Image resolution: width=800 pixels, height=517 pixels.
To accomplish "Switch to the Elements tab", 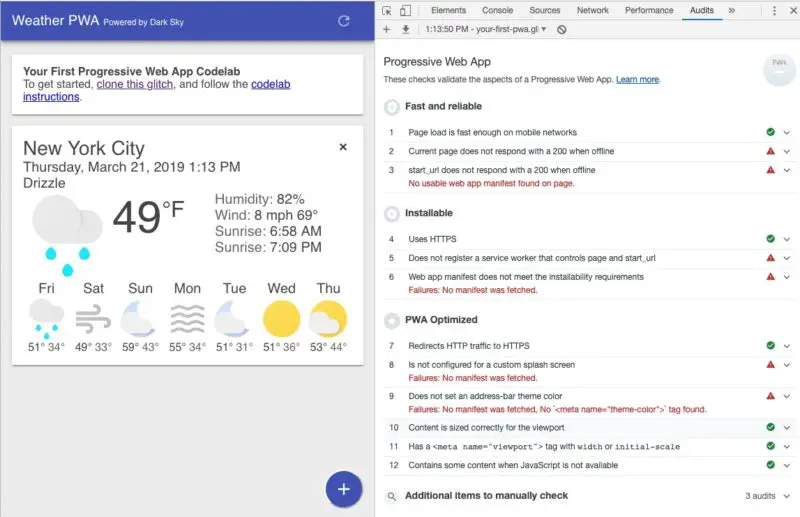I will pyautogui.click(x=448, y=10).
